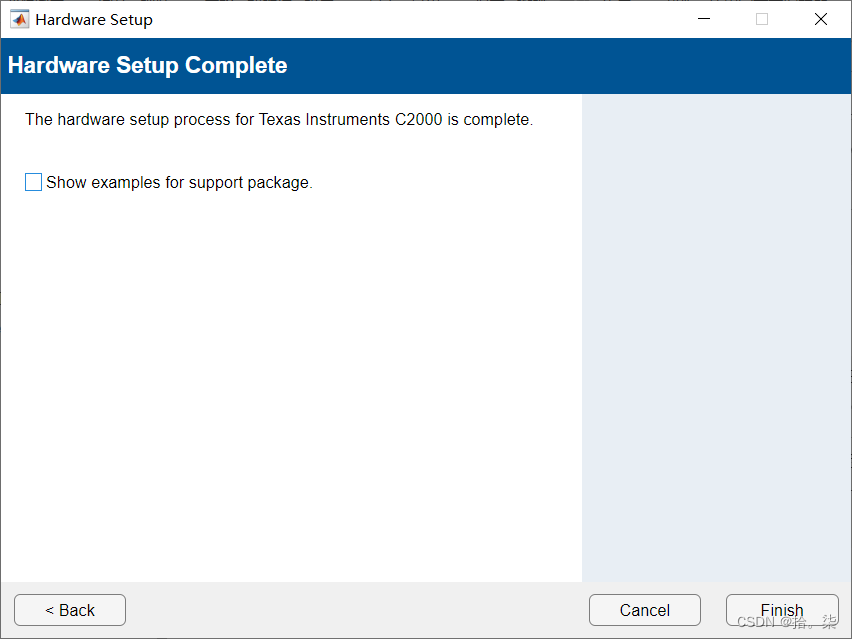Click the word 'Complete' in the blue header
The image size is (852, 639).
click(236, 66)
